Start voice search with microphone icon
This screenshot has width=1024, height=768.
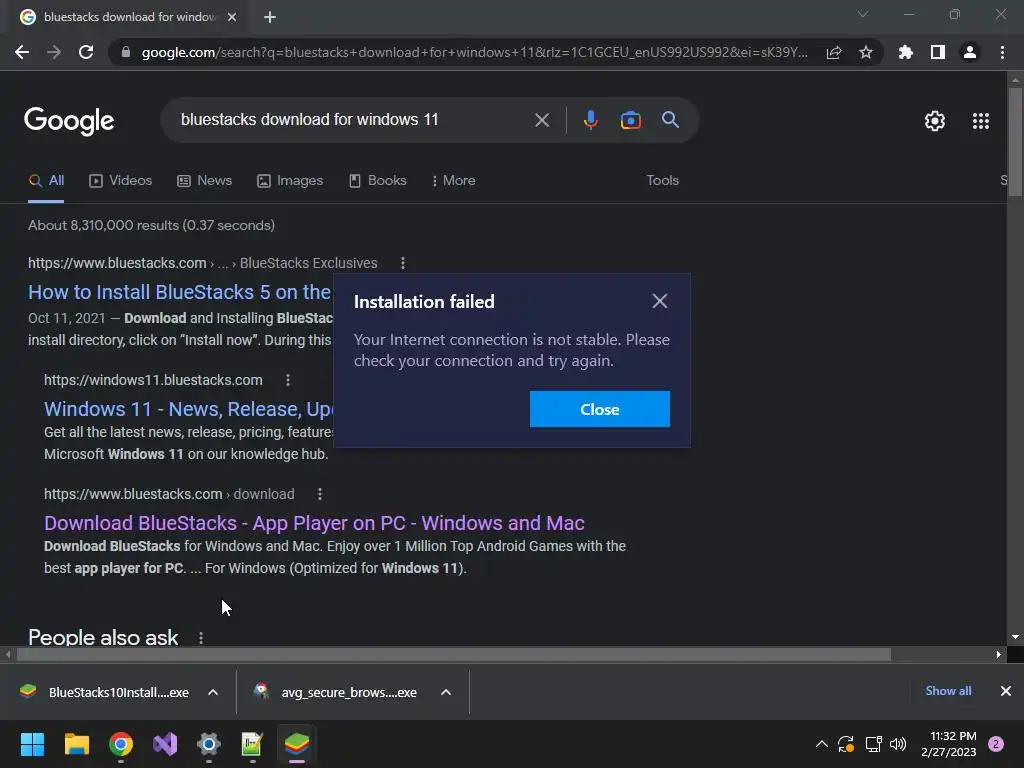pos(590,120)
